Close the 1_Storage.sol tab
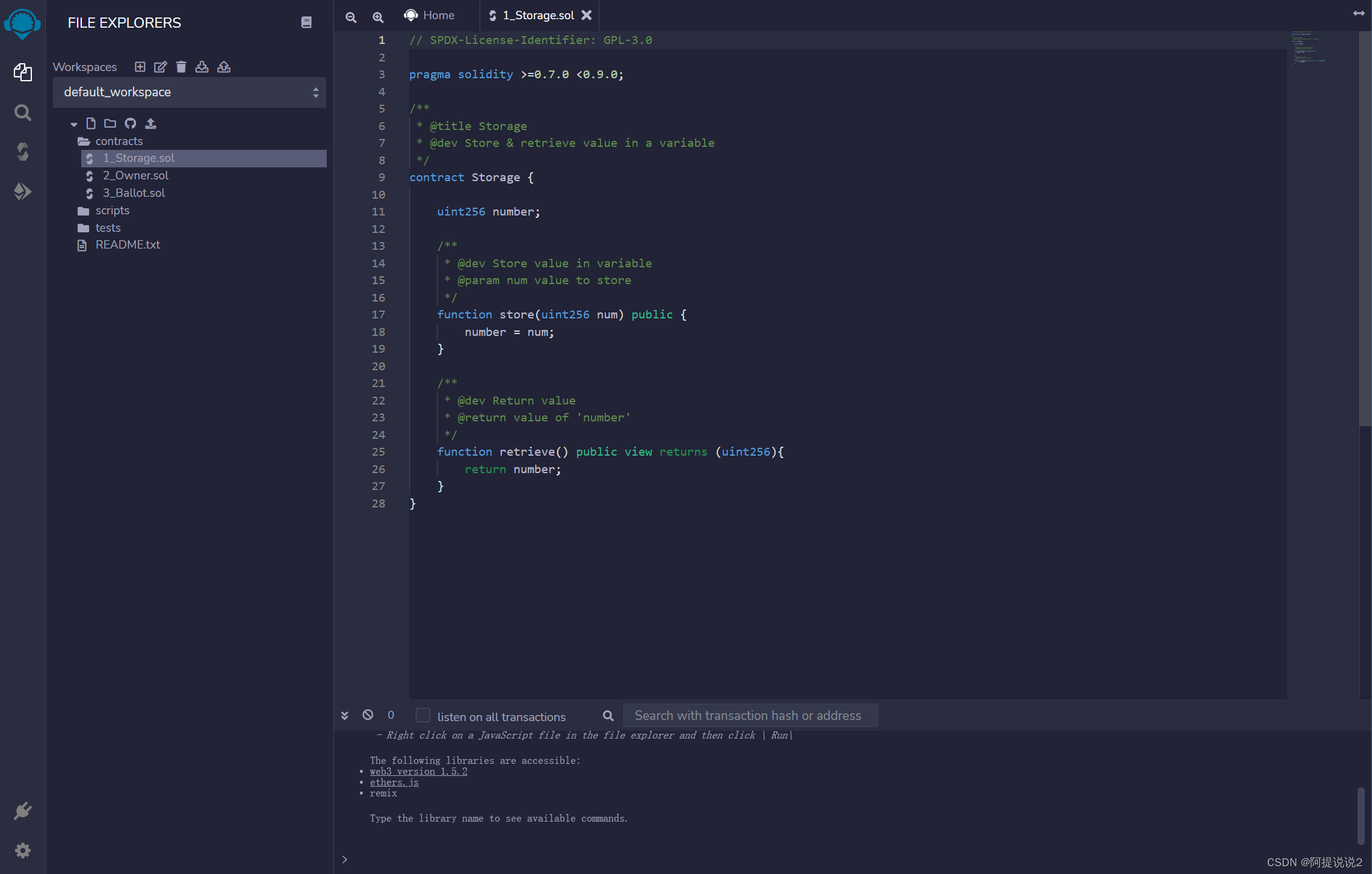1372x874 pixels. (586, 16)
